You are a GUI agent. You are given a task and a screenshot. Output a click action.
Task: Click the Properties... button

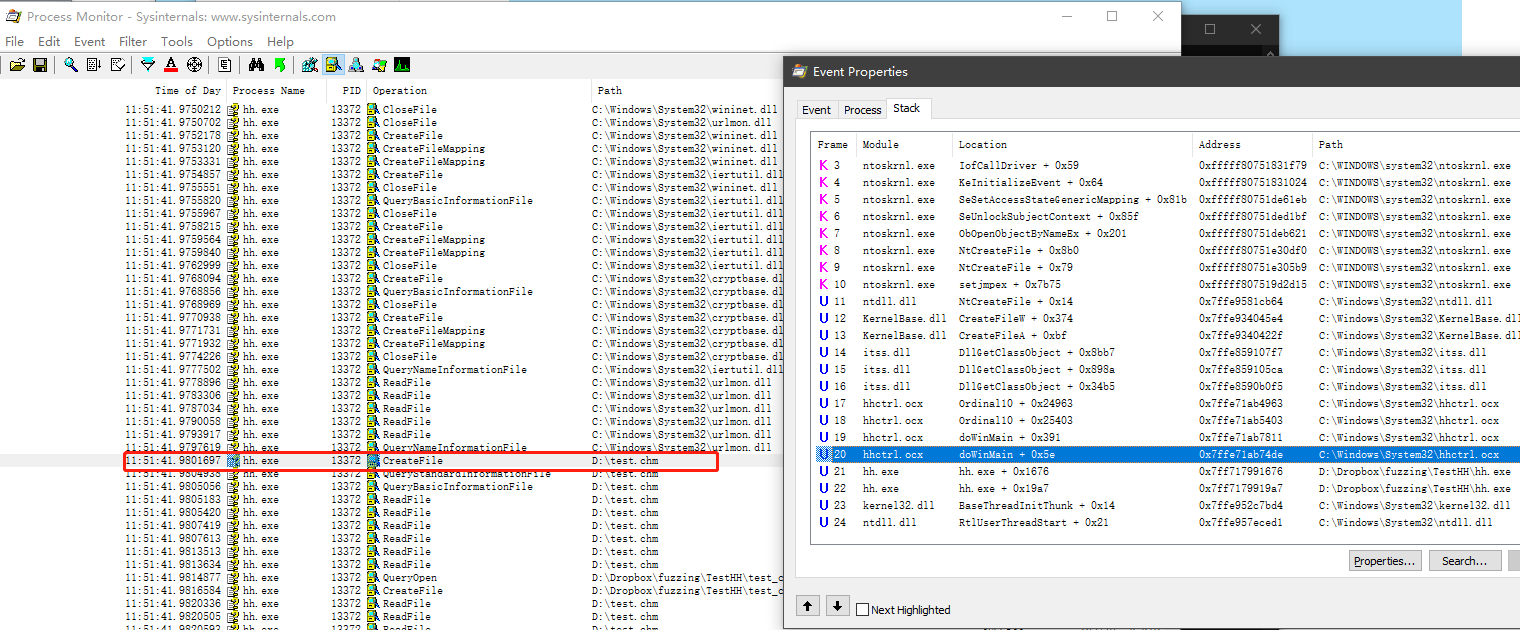[1385, 561]
